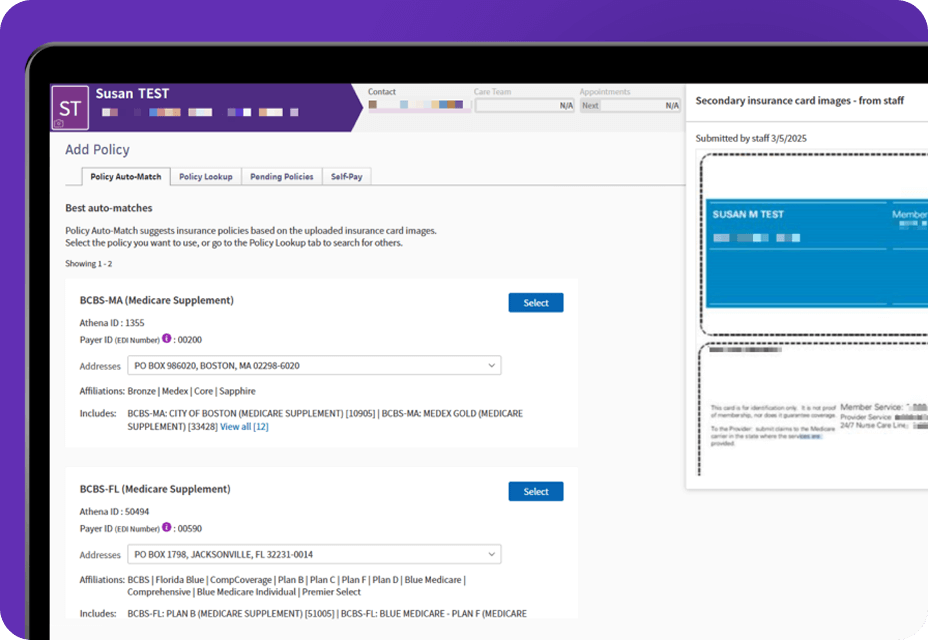Click the back insurance card image with Member Service
The image size is (928, 640).
point(814,409)
